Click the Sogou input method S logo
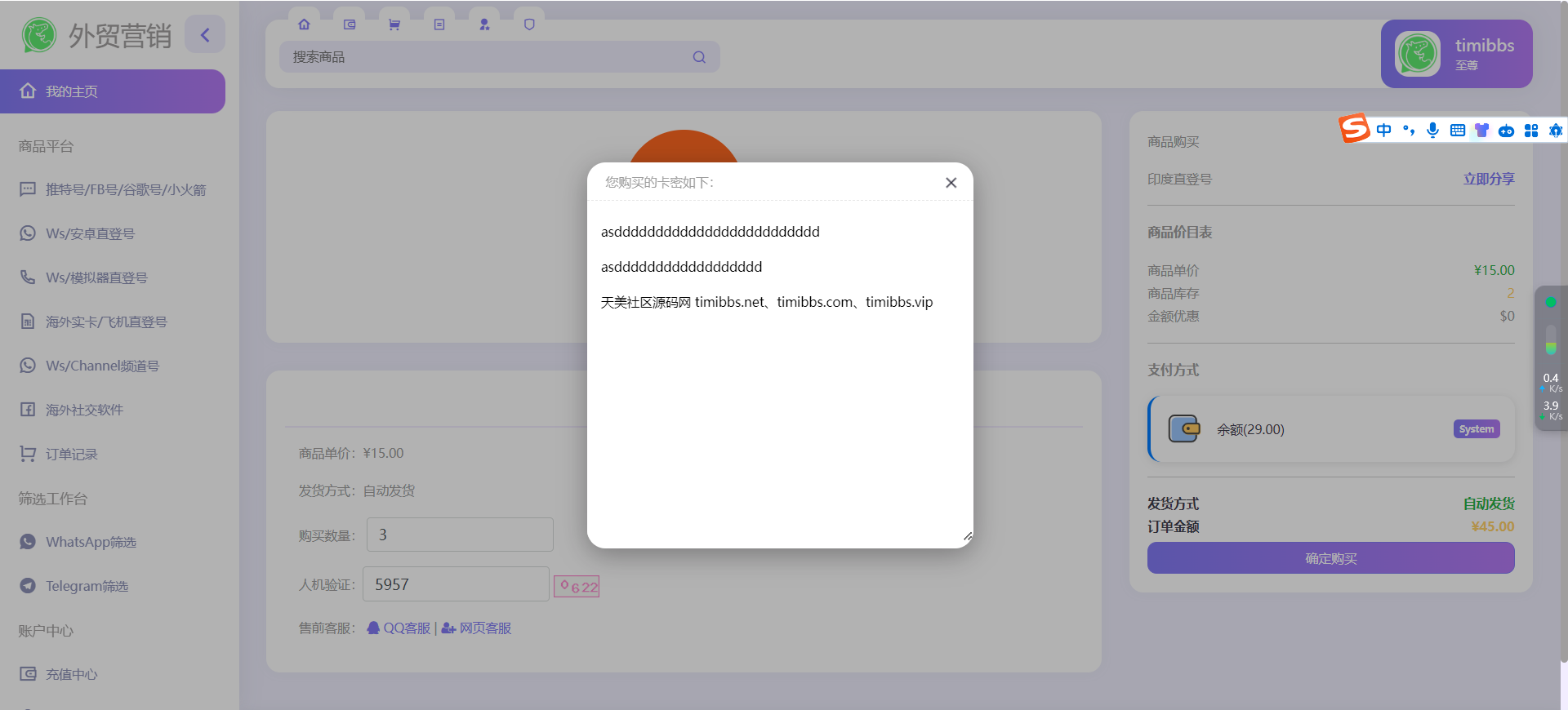Image resolution: width=1568 pixels, height=710 pixels. tap(1353, 129)
